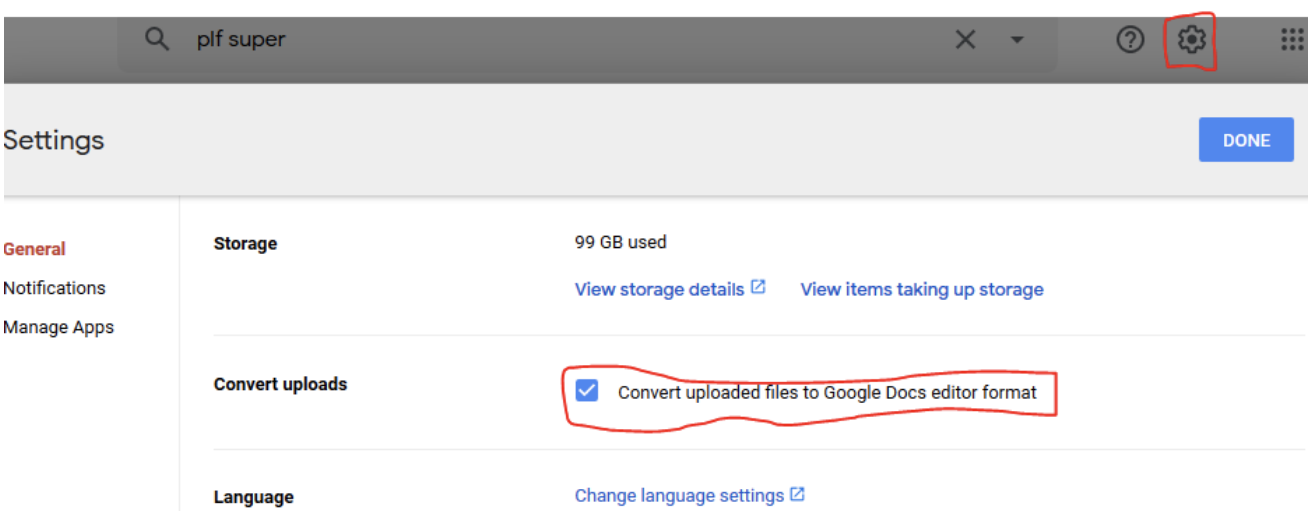1310x511 pixels.
Task: Select the General settings tab
Action: pyautogui.click(x=34, y=249)
